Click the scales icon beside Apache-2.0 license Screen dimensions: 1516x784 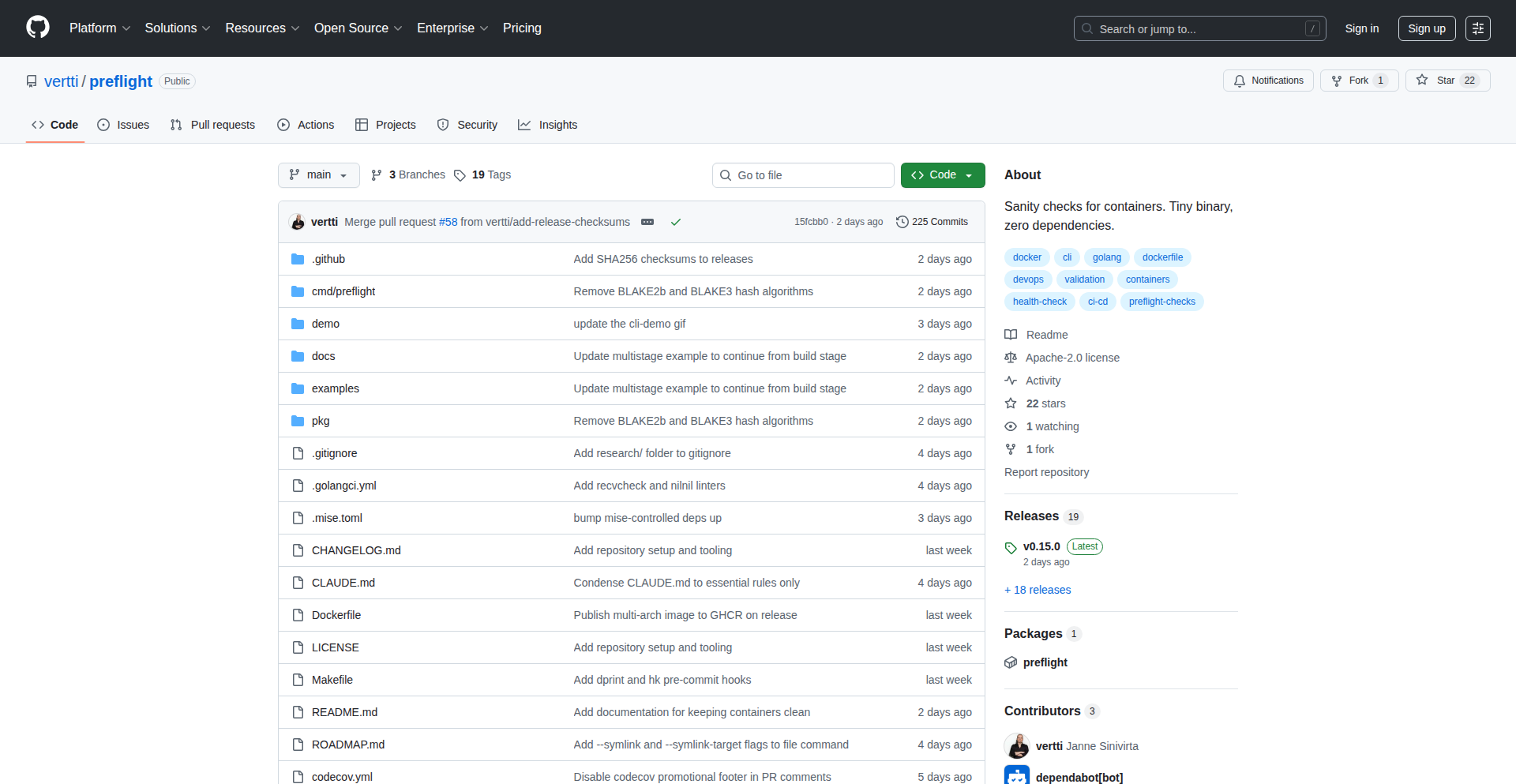click(1011, 358)
